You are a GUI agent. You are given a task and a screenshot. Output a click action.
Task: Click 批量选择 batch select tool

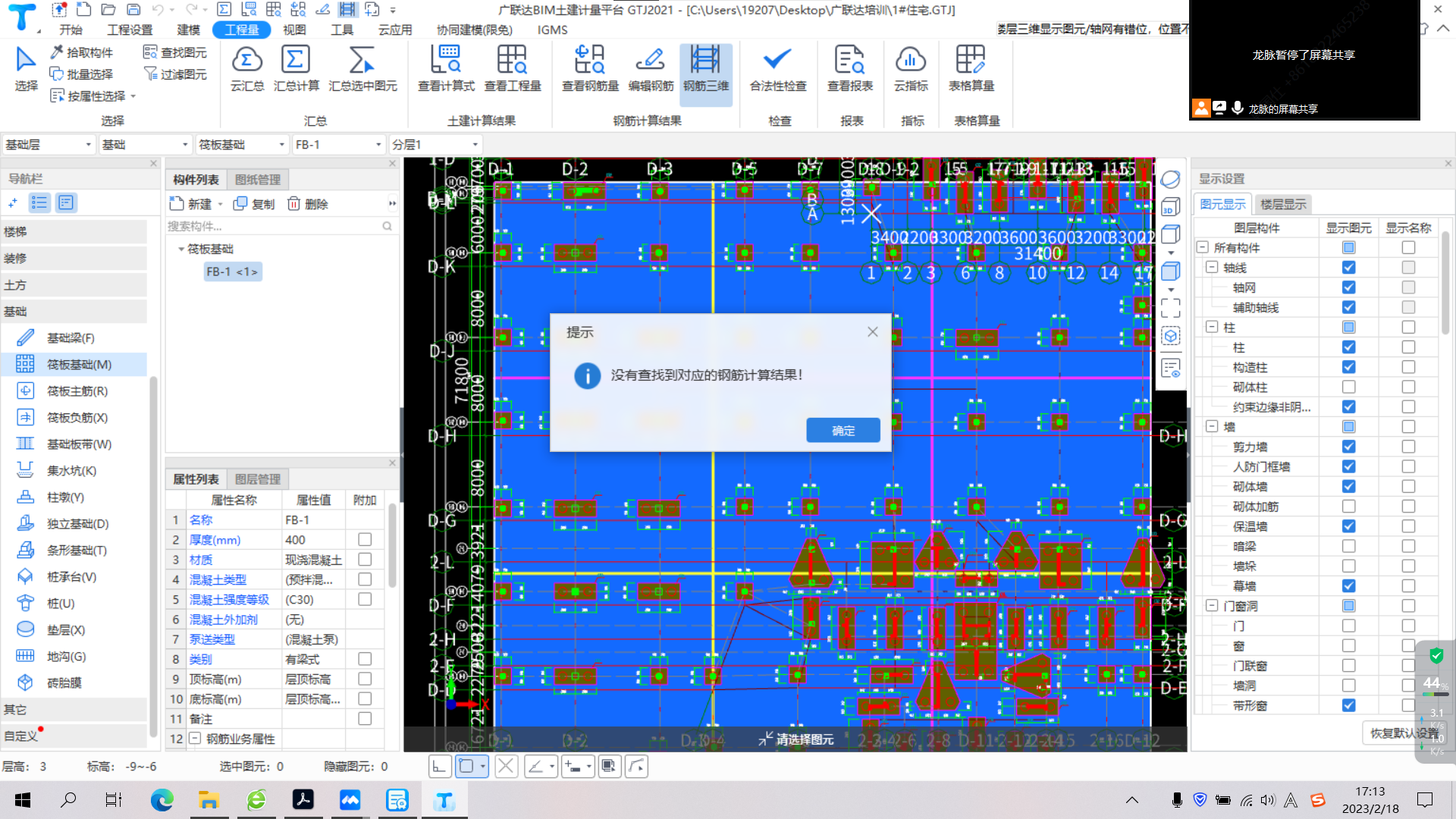point(82,74)
